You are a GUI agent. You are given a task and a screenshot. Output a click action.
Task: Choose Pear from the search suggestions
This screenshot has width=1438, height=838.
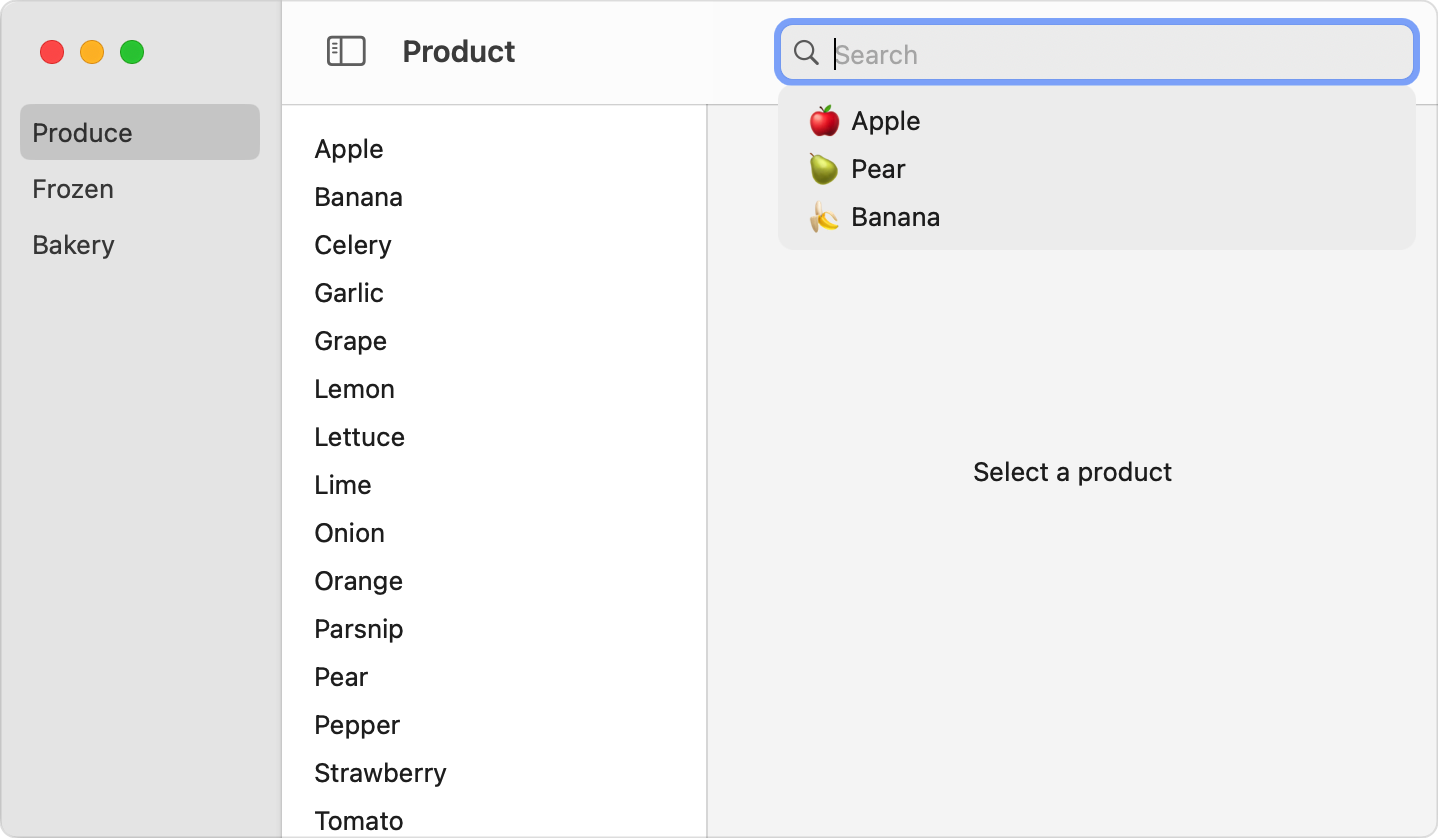(x=878, y=168)
